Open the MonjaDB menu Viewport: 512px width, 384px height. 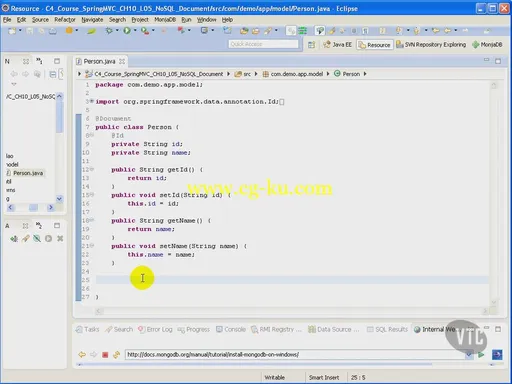[165, 20]
